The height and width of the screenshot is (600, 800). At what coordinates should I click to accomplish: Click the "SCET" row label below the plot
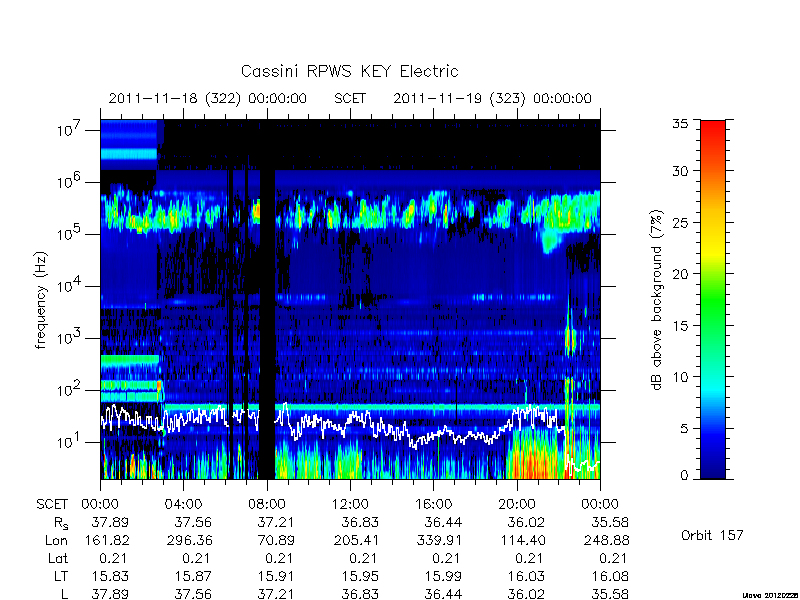coord(52,505)
